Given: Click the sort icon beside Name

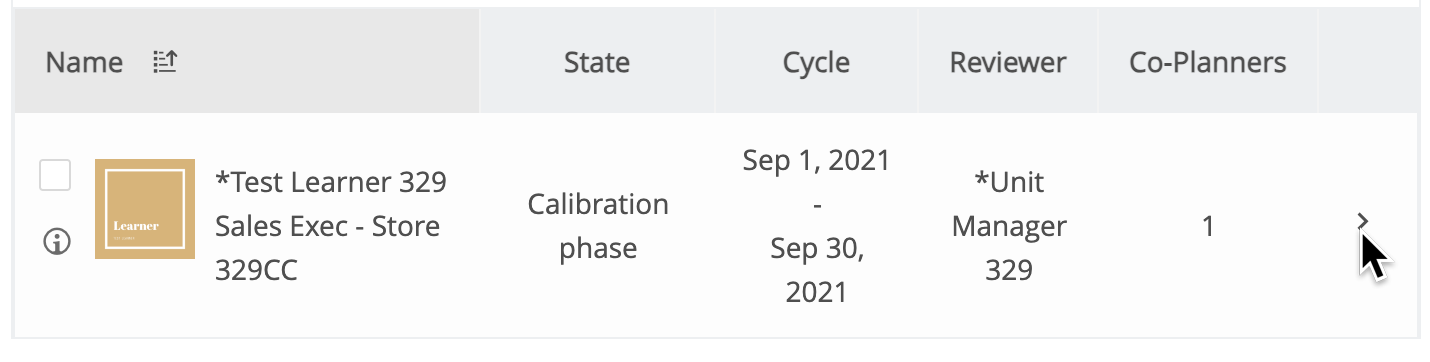Looking at the screenshot, I should click(x=165, y=63).
